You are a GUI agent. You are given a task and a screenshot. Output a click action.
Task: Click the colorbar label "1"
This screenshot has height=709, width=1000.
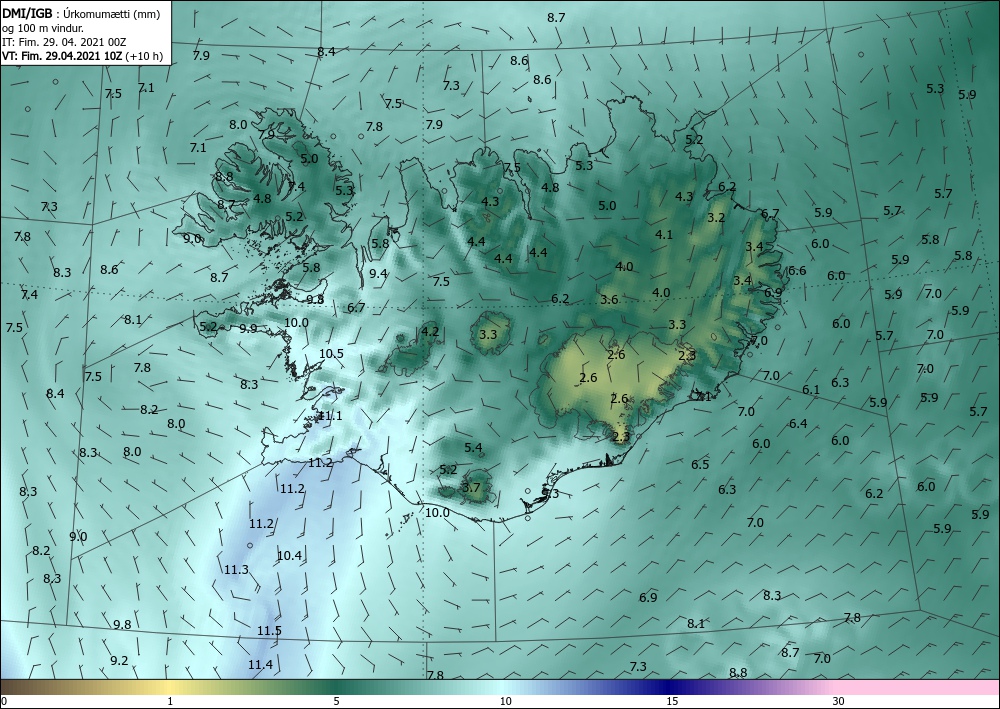click(170, 701)
